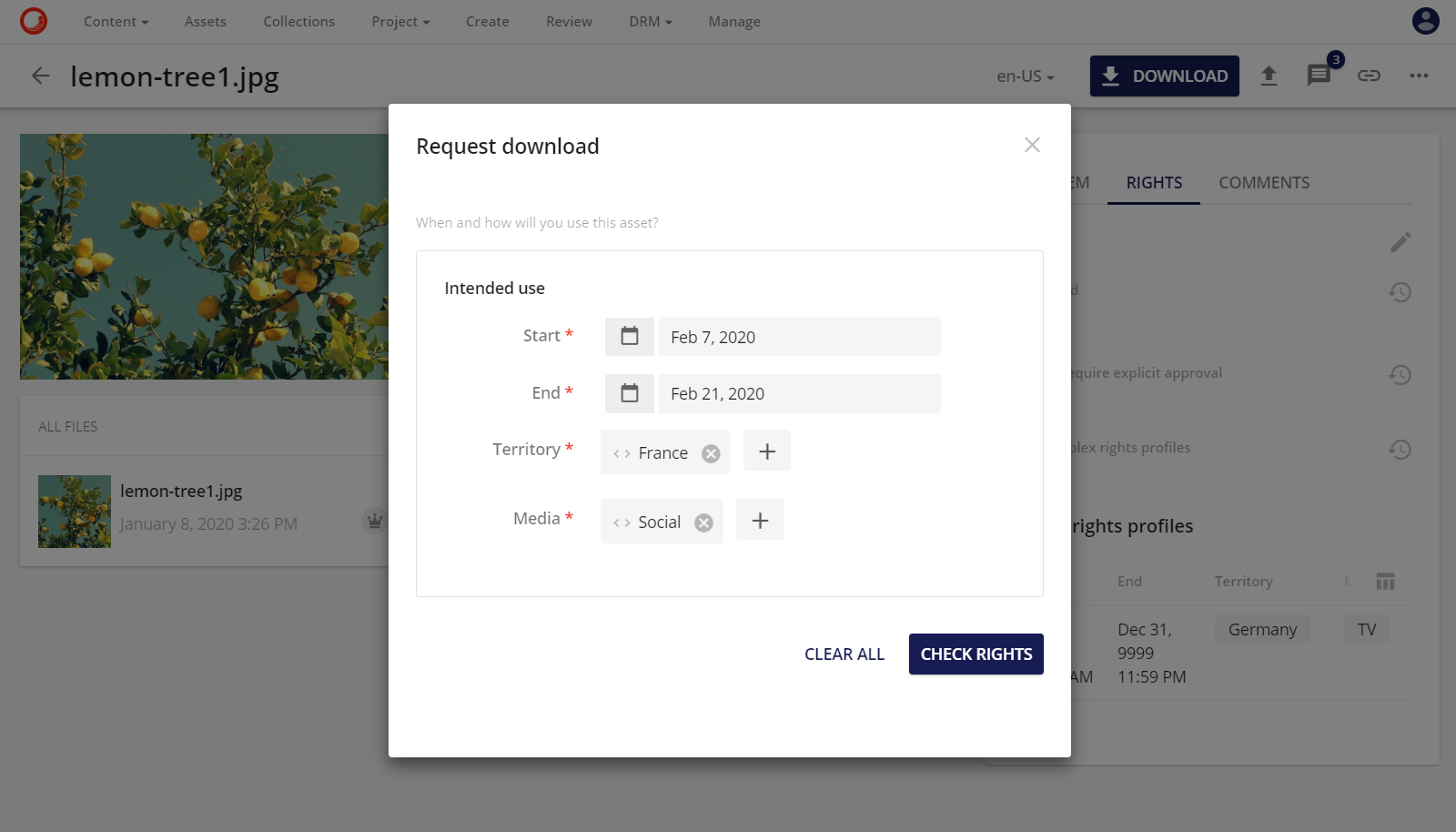The height and width of the screenshot is (832, 1456).
Task: Click the CHECK RIGHTS button
Action: tap(976, 654)
